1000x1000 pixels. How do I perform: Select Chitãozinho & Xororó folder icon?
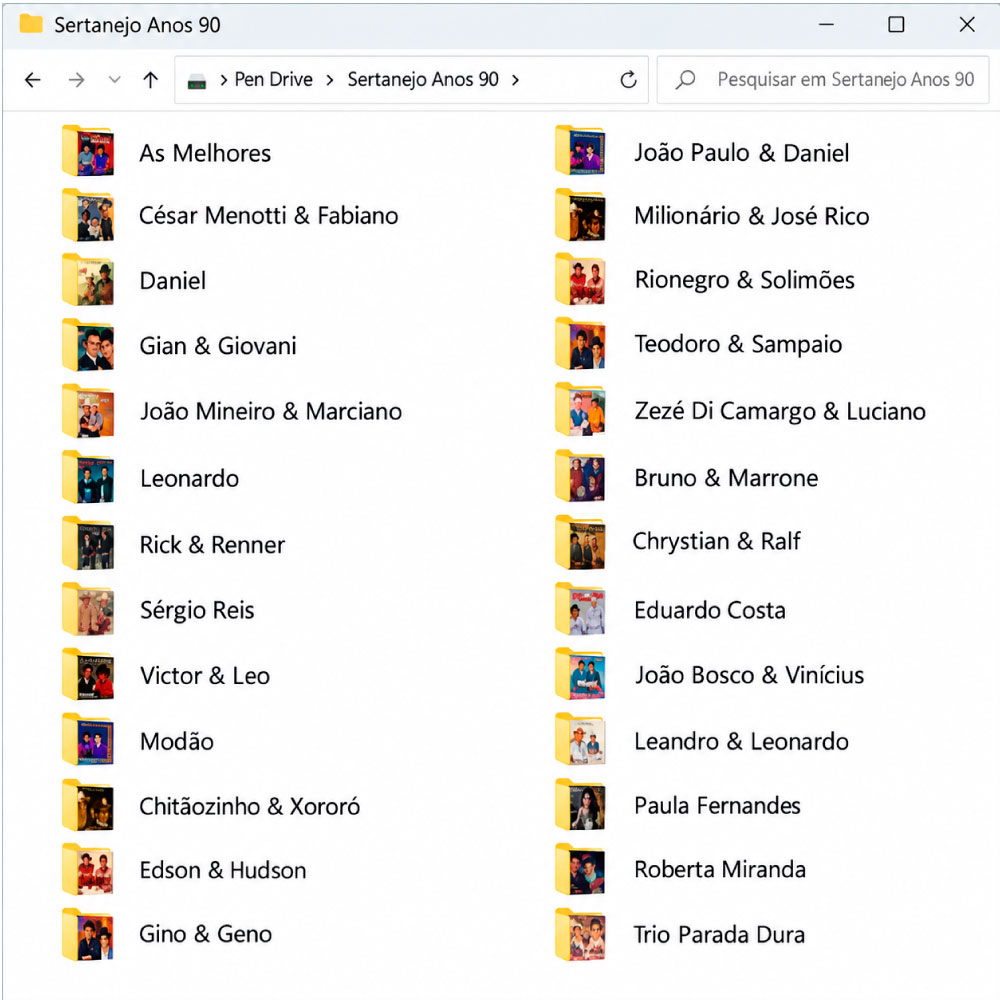(x=88, y=805)
